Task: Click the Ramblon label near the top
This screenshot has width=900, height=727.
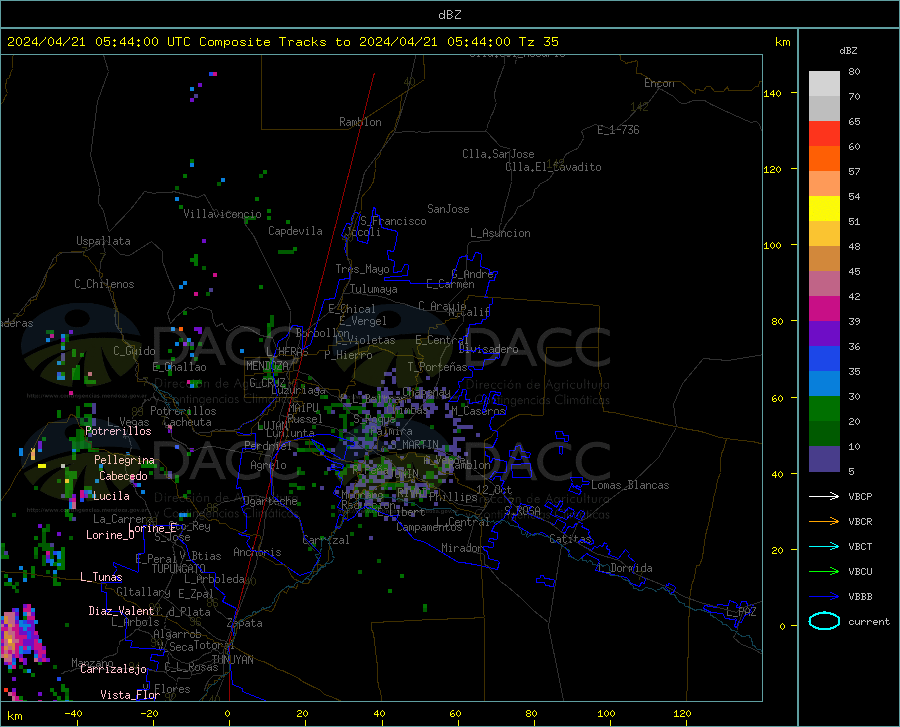Action: [x=360, y=122]
